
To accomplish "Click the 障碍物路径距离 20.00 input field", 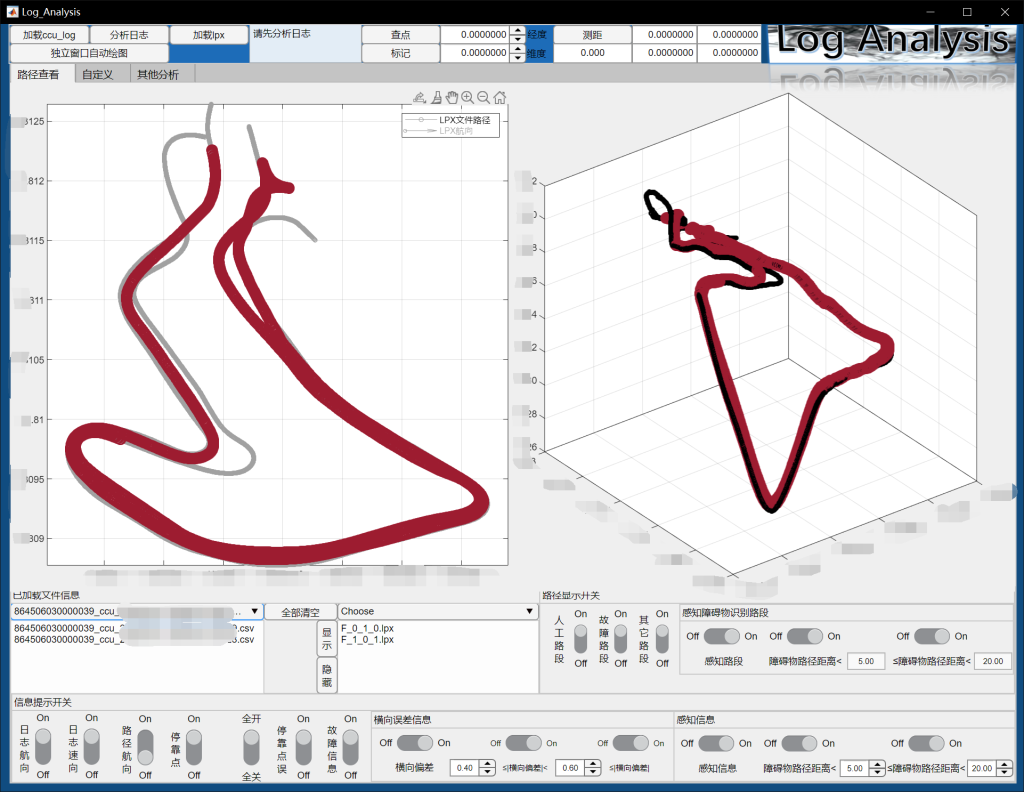I will tap(992, 661).
